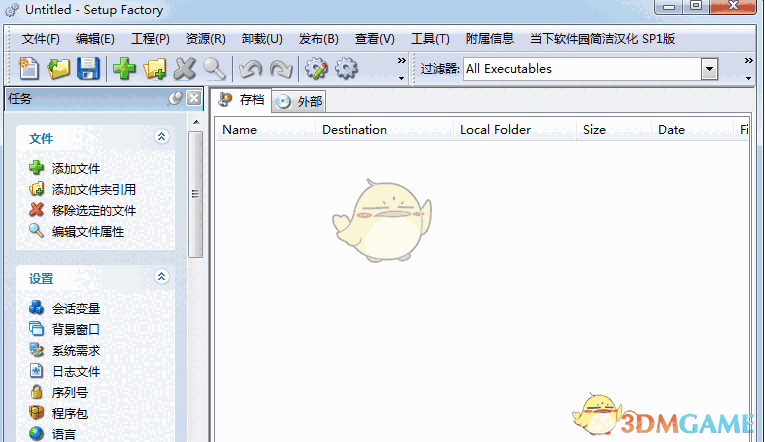
Task: Sort file list by Name column
Action: click(265, 130)
